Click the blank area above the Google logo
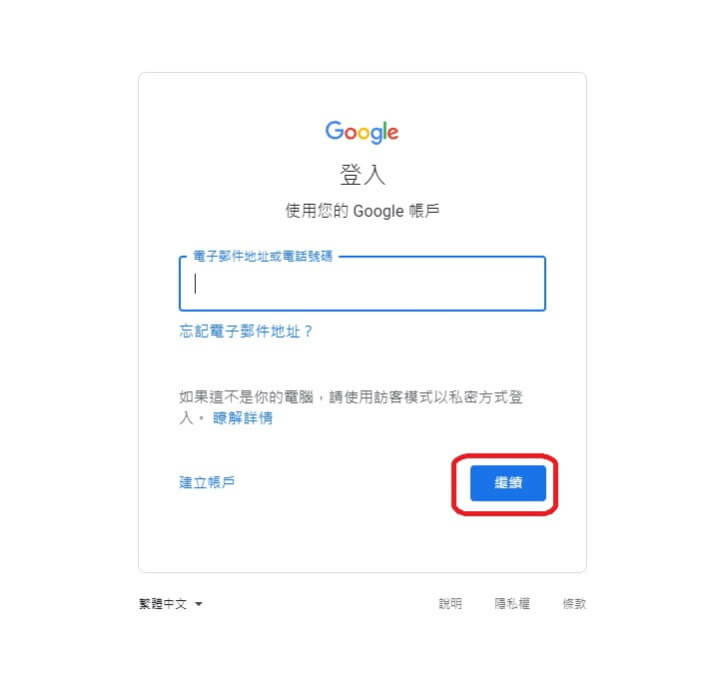 362,96
